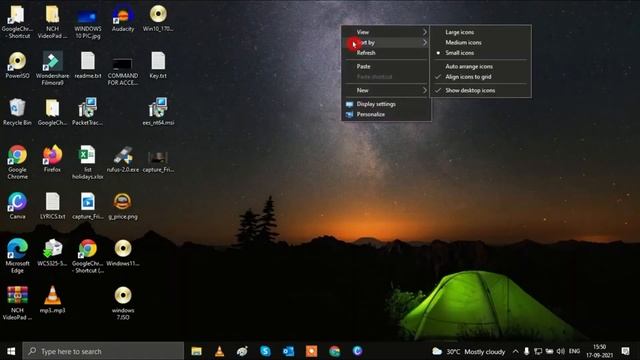
Task: Select the rufus-2.0.exe icon
Action: [x=123, y=159]
